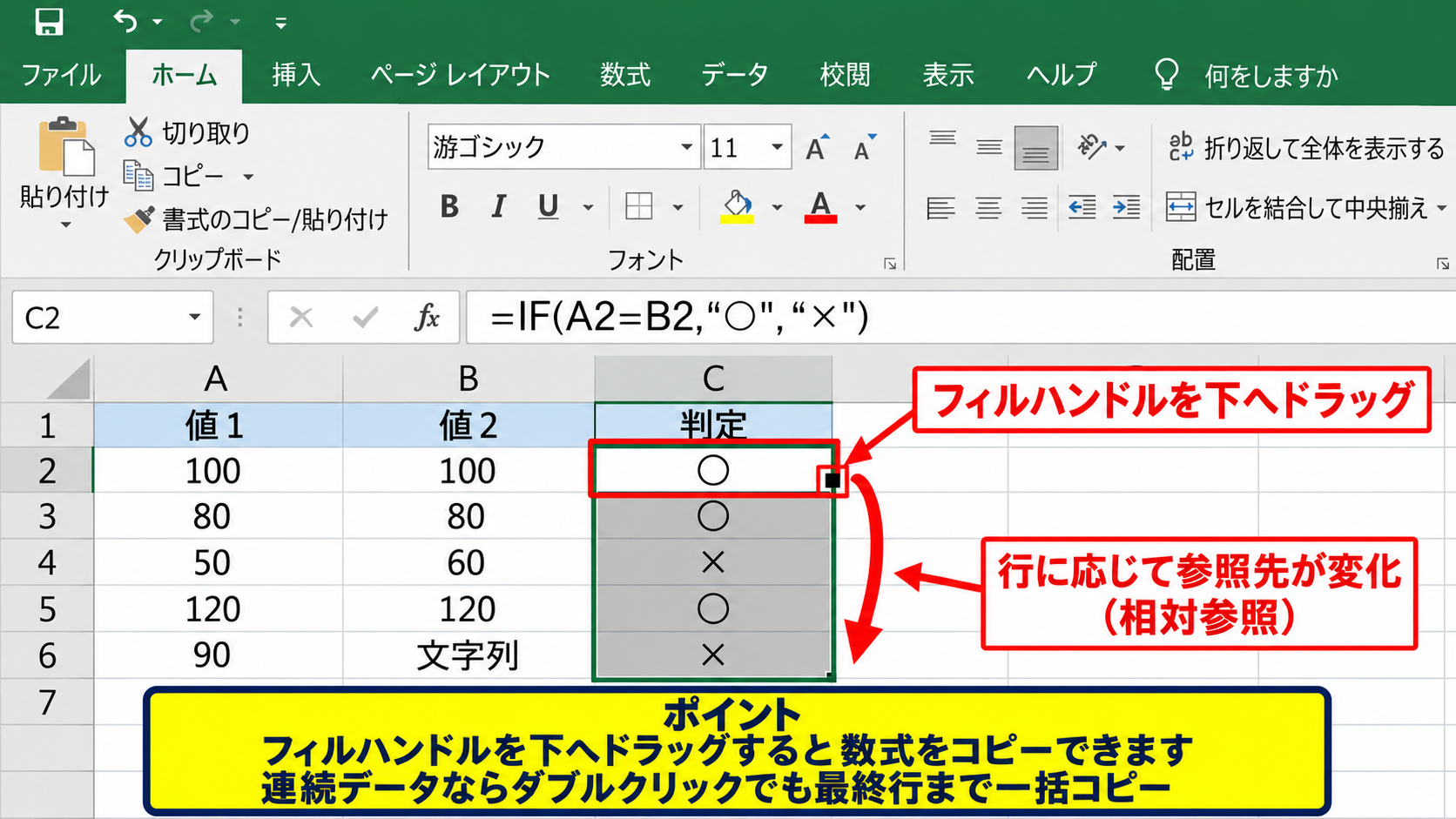This screenshot has width=1456, height=819.
Task: Align cell text to the left
Action: [941, 208]
